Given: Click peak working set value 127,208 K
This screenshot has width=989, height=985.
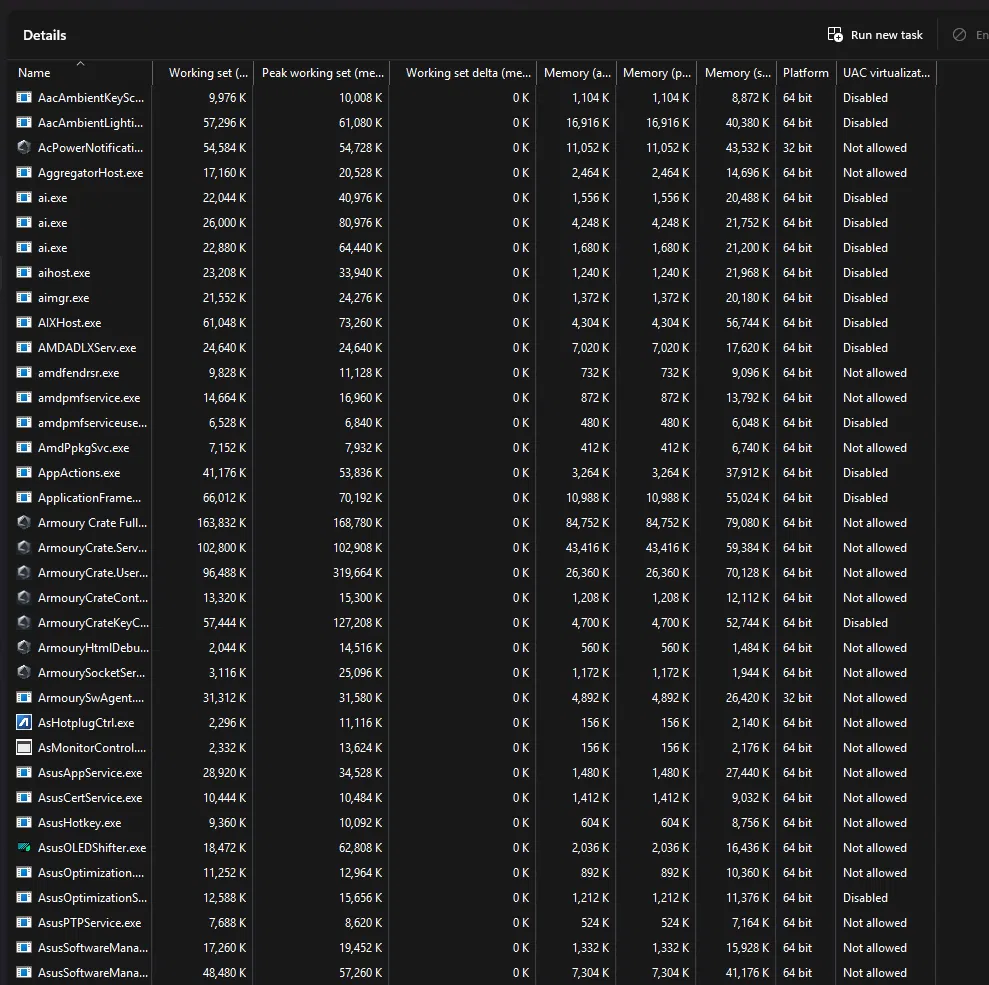Looking at the screenshot, I should coord(358,623).
